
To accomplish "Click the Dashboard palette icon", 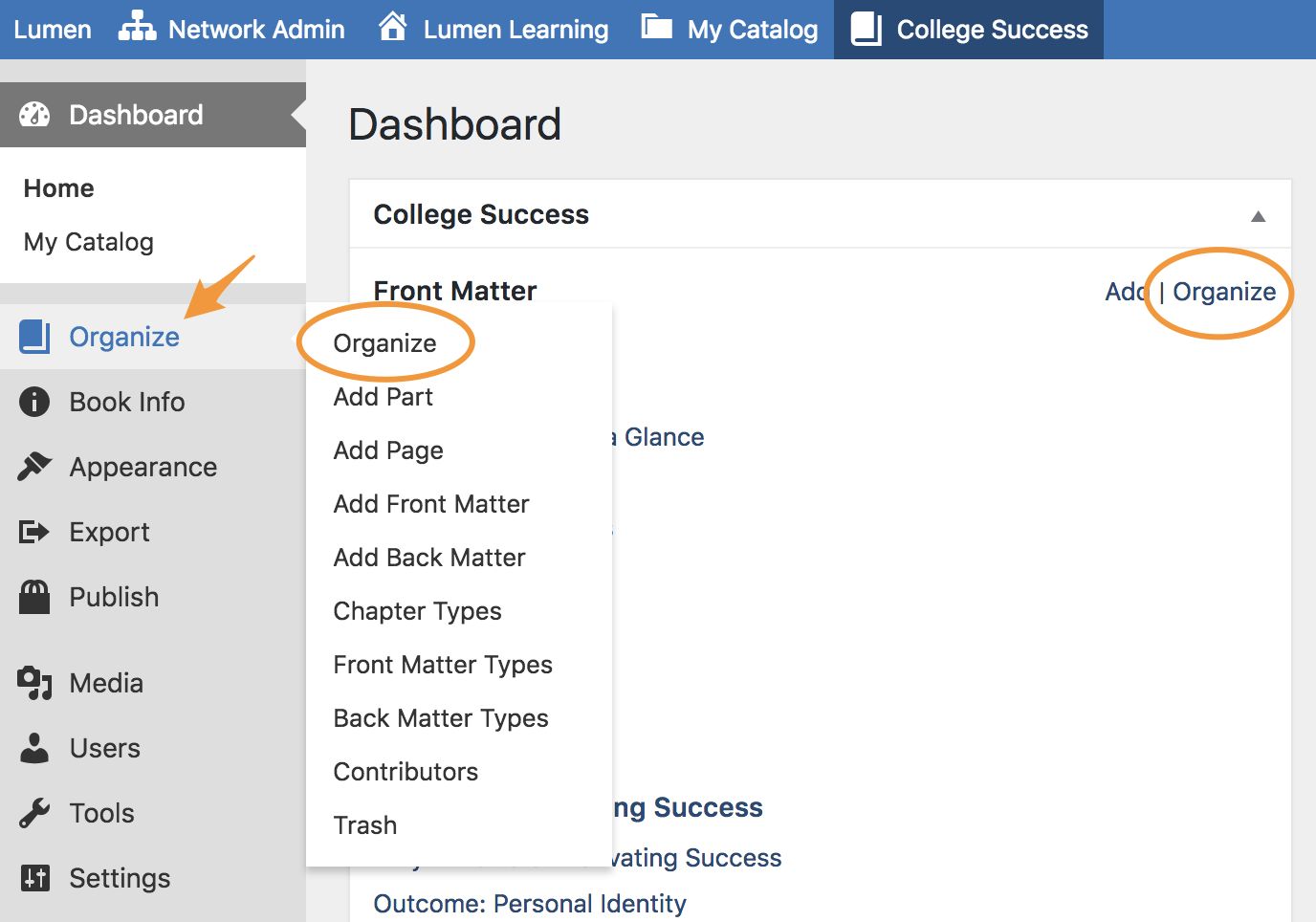I will coord(34,115).
